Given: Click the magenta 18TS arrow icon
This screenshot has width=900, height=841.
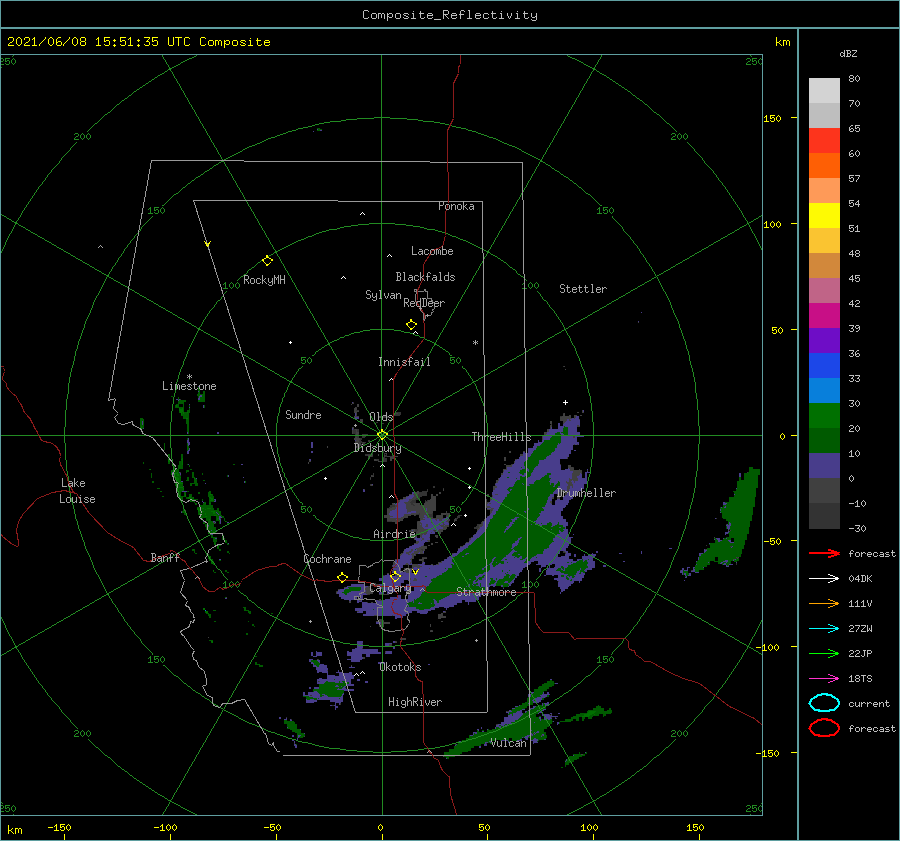Looking at the screenshot, I should (824, 679).
